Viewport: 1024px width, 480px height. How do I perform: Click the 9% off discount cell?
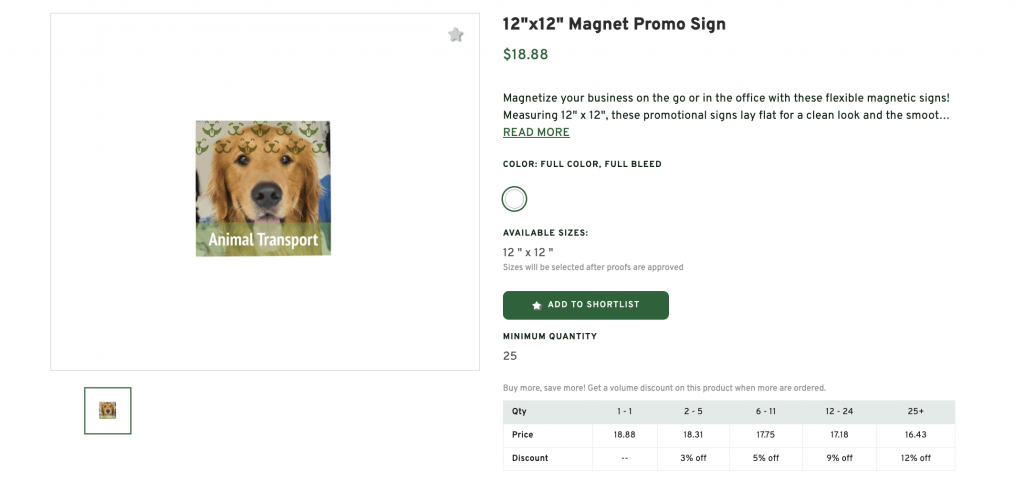840,458
